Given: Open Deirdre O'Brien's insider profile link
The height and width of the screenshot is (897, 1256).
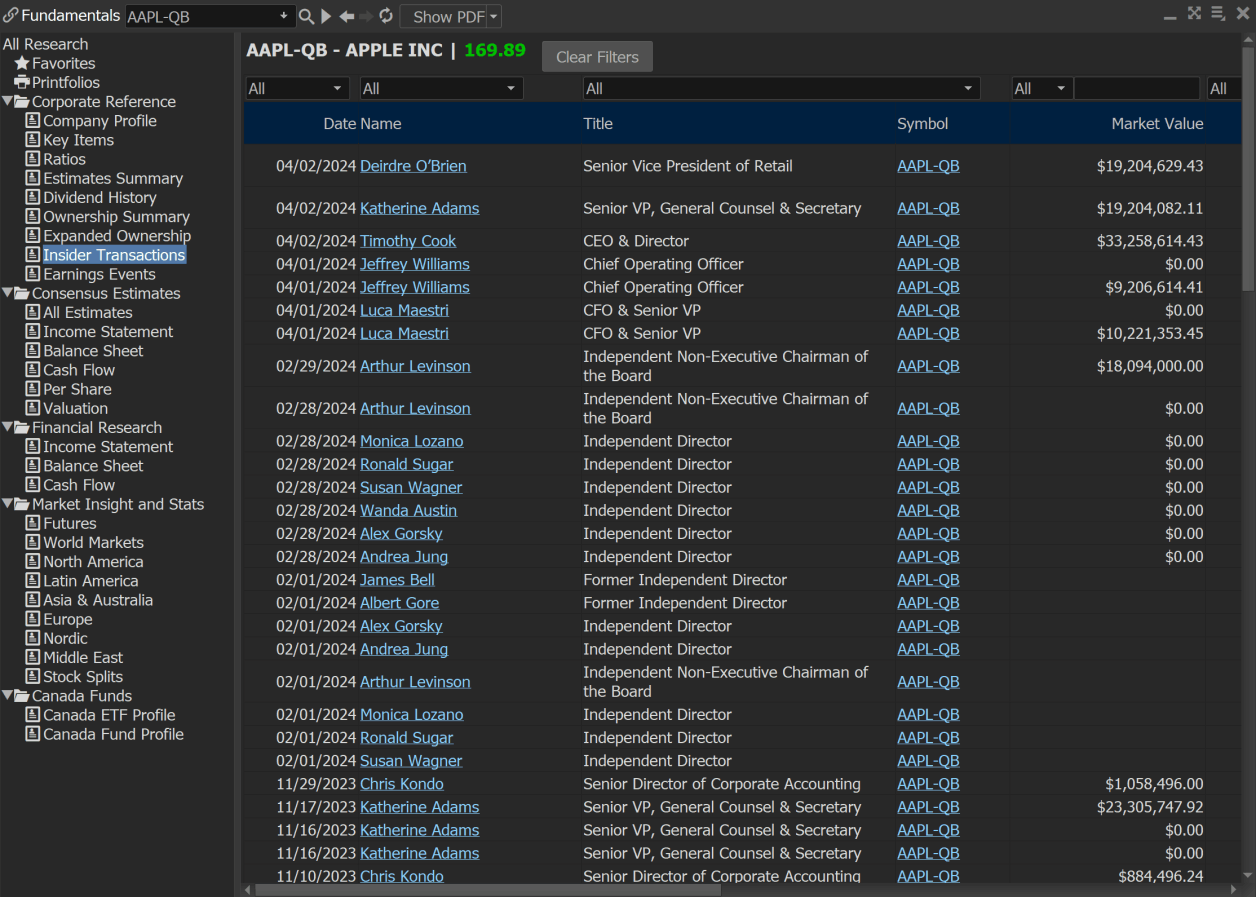Looking at the screenshot, I should pyautogui.click(x=413, y=166).
